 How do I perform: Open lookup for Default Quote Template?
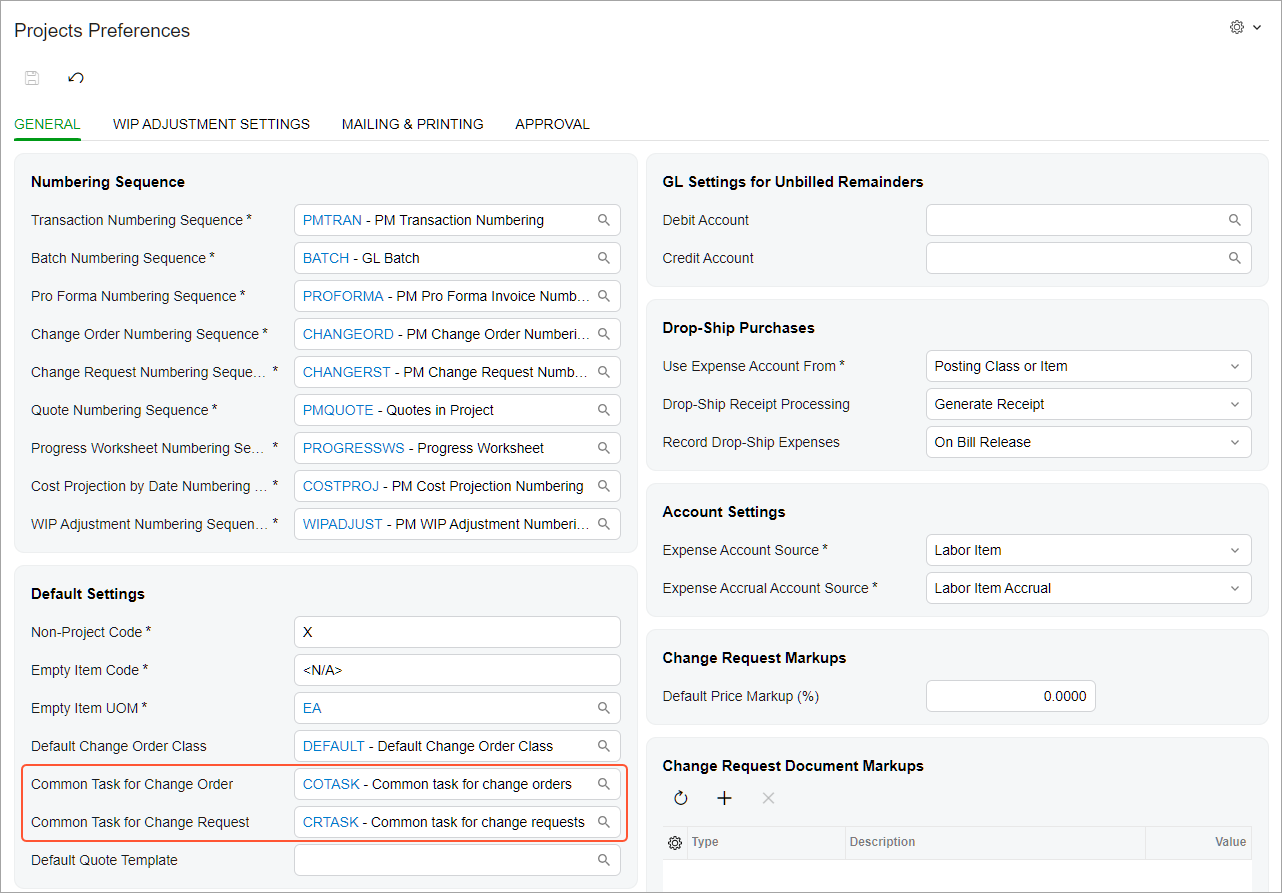point(604,860)
